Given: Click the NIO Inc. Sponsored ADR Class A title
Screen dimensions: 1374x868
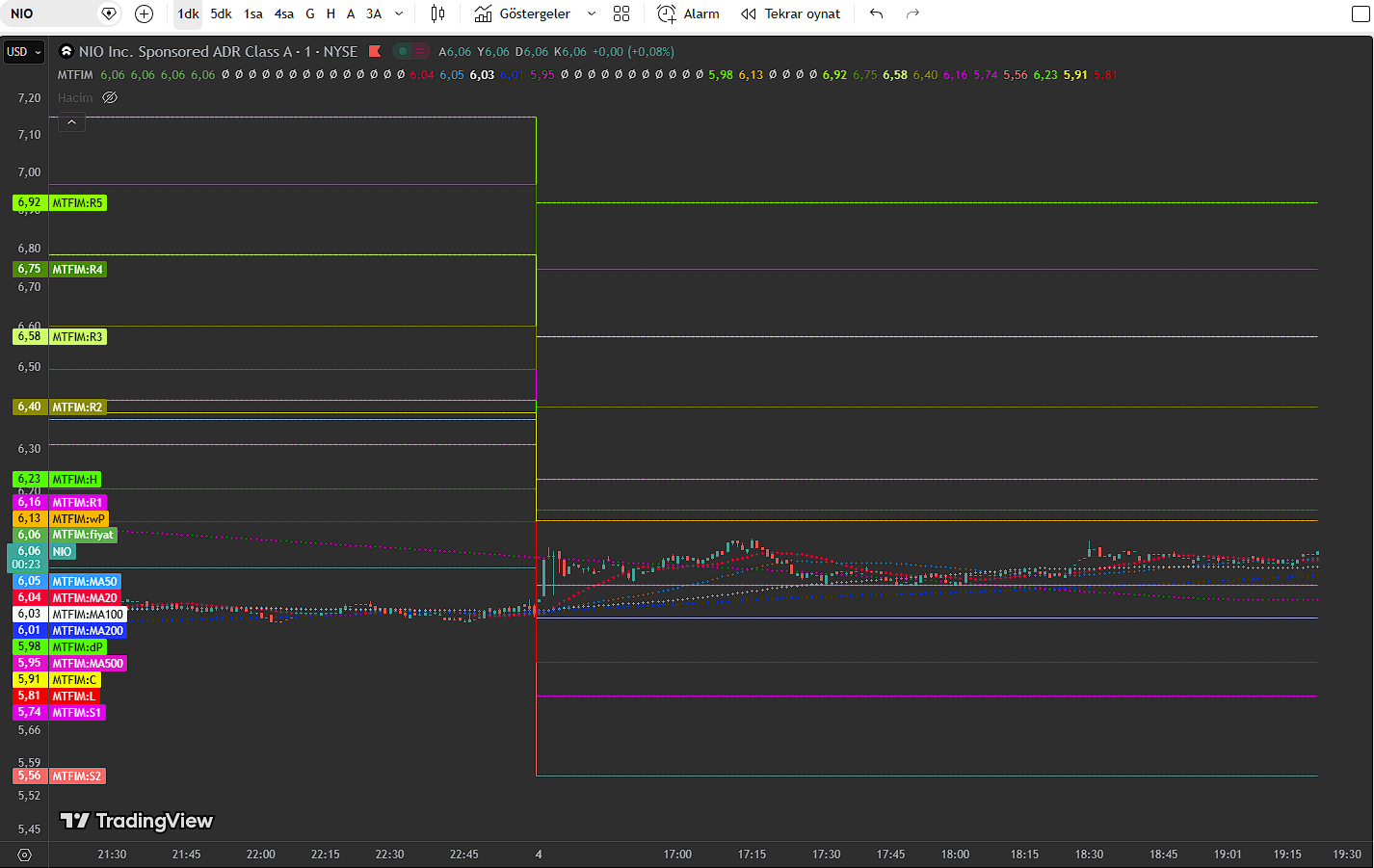Looking at the screenshot, I should tap(218, 51).
